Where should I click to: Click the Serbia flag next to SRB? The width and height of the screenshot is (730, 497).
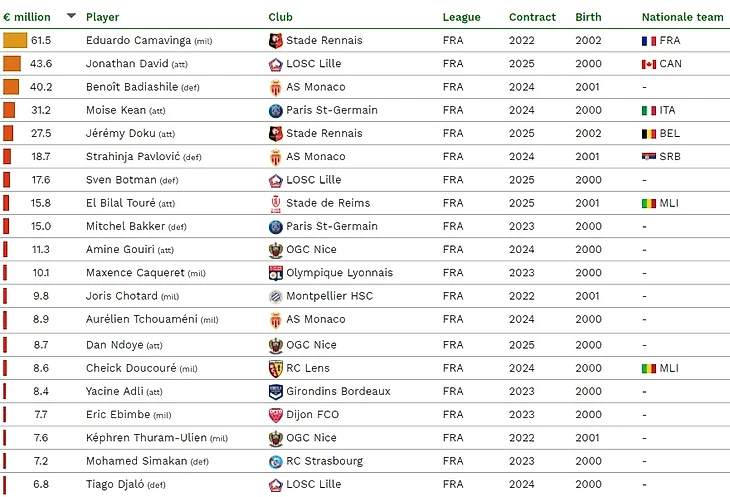click(648, 157)
